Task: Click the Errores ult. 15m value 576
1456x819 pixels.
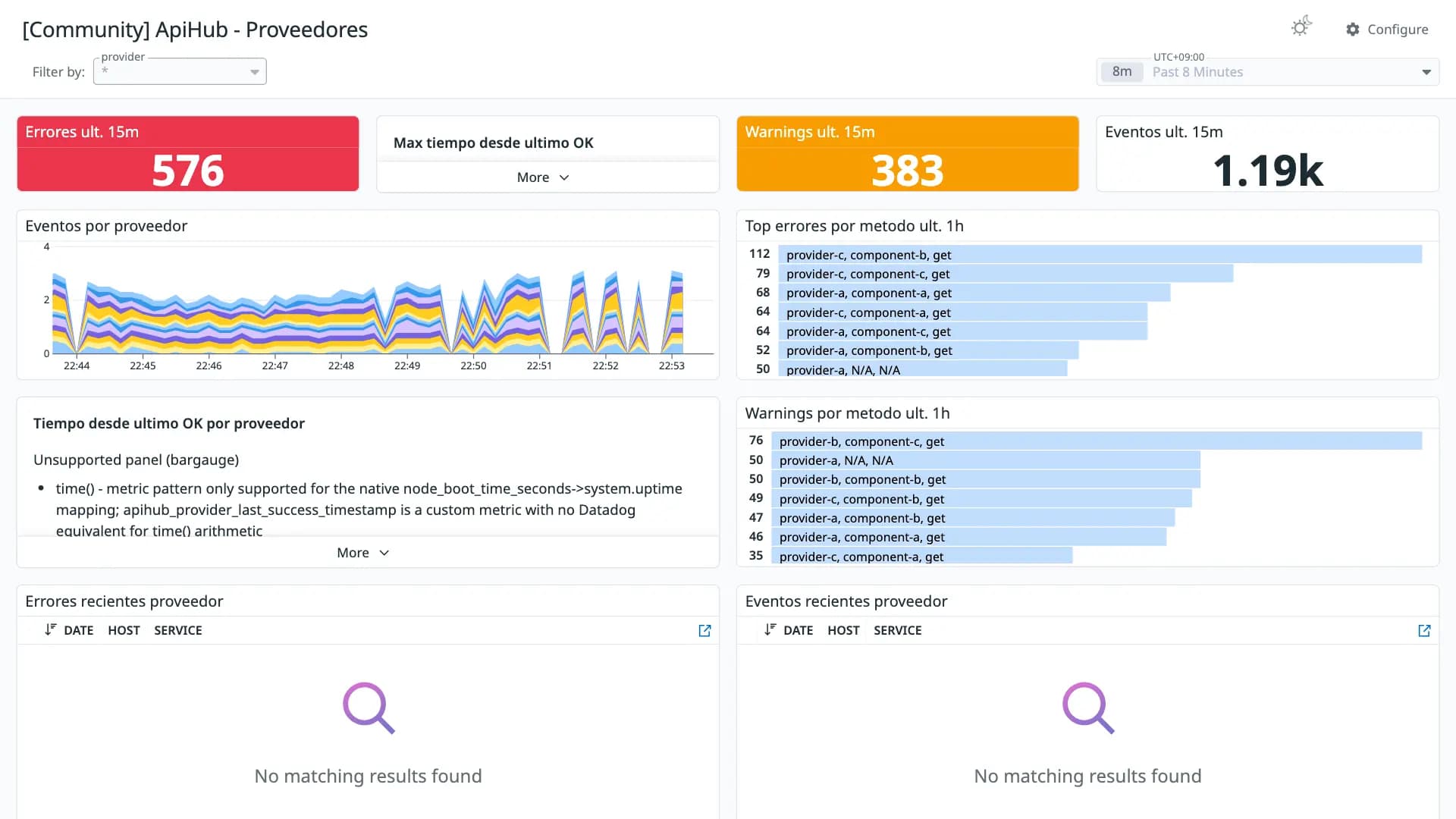Action: [188, 170]
